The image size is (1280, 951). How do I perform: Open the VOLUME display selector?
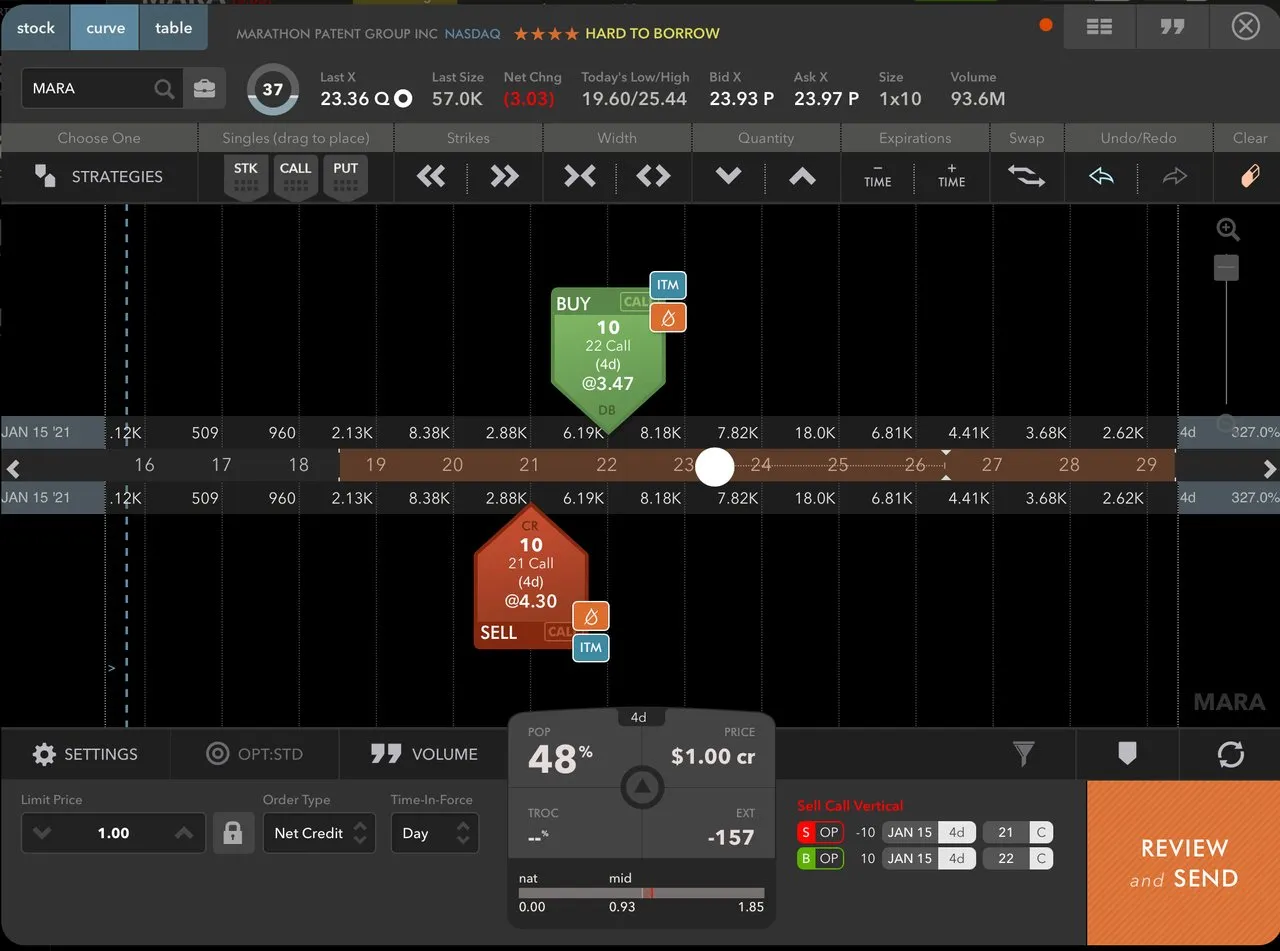pos(424,754)
